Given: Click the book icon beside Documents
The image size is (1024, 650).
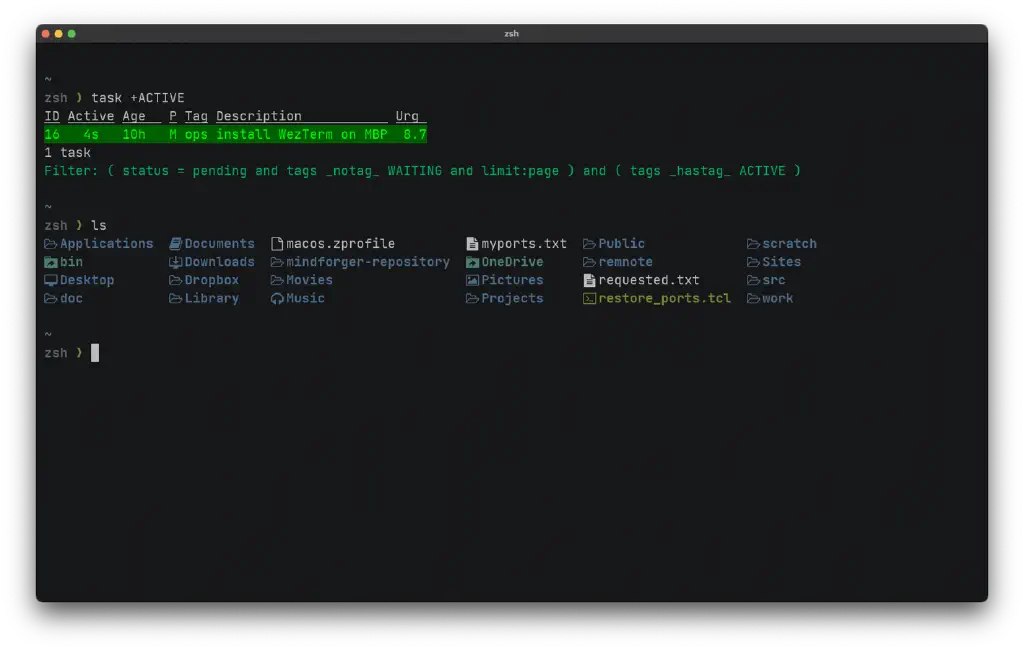Looking at the screenshot, I should (x=175, y=244).
